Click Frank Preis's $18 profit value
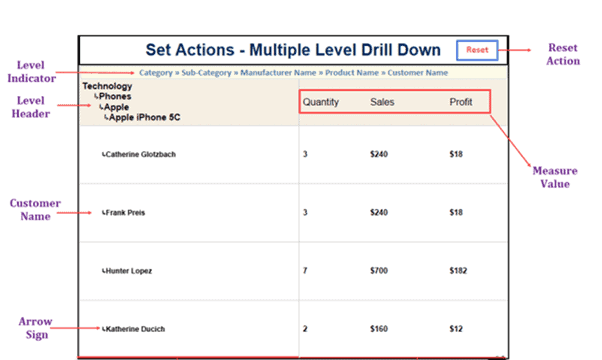The width and height of the screenshot is (602, 360). pos(456,213)
